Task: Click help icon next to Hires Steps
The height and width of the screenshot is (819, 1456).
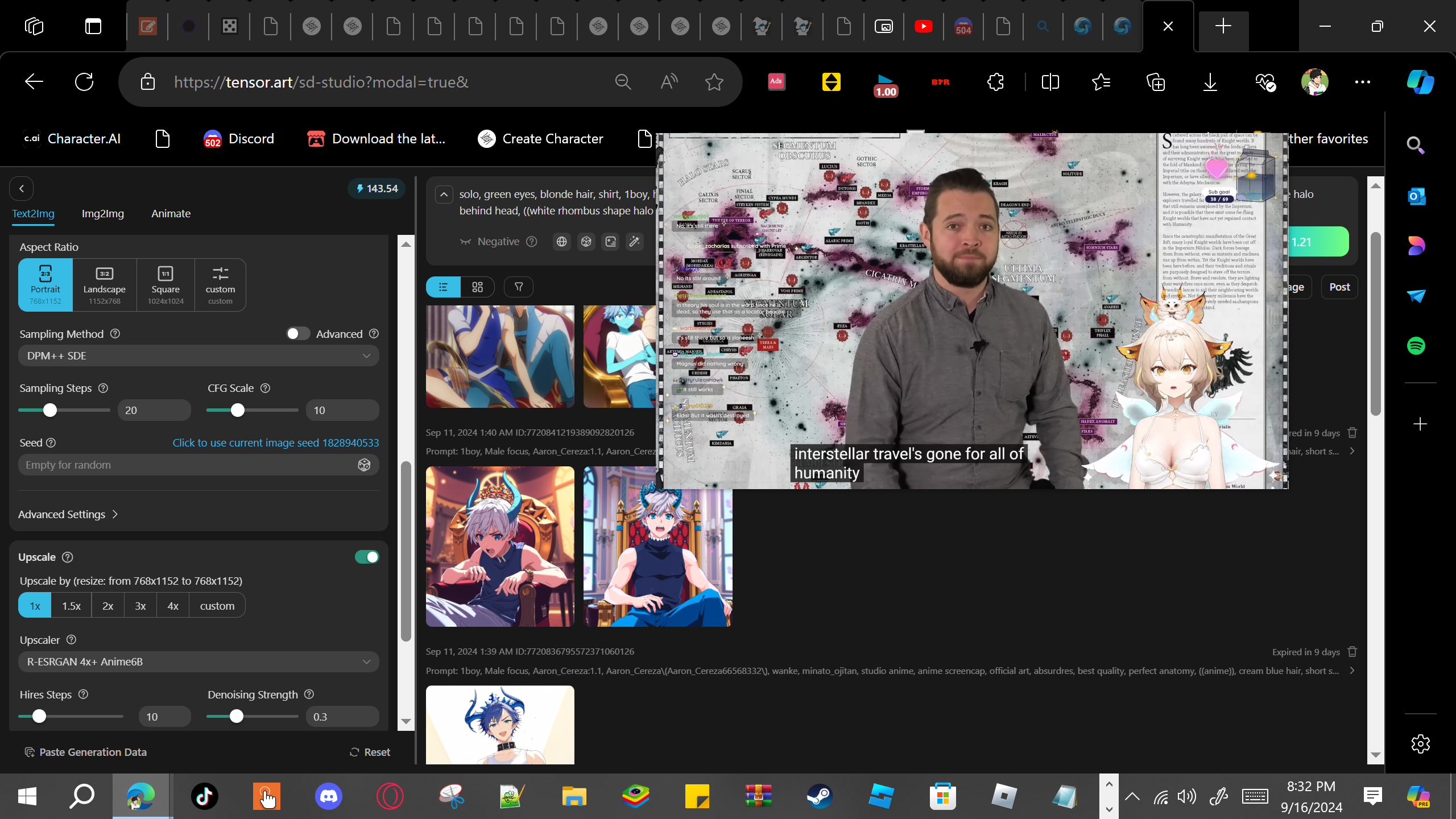Action: click(x=83, y=694)
